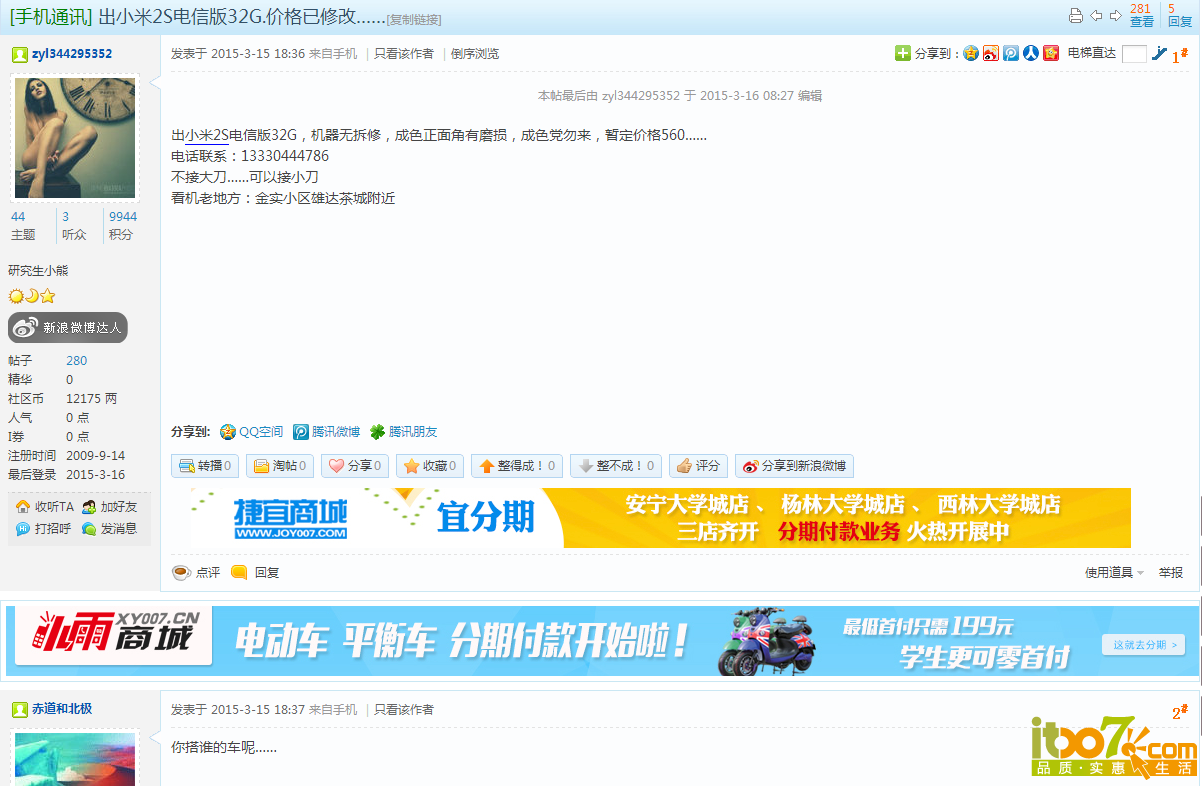
Task: Click the 1# floor number link
Action: (1180, 57)
